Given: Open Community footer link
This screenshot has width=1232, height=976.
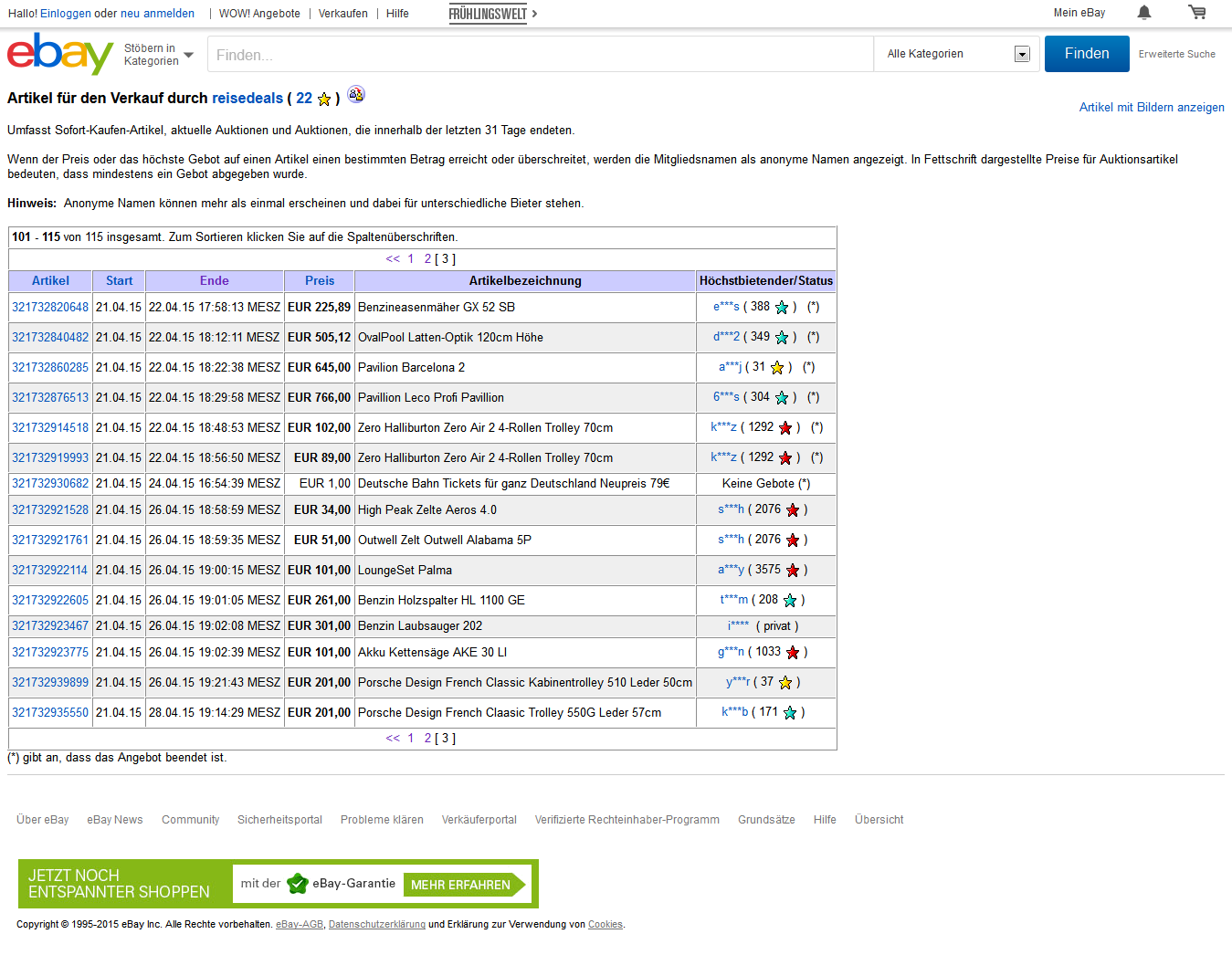Looking at the screenshot, I should point(190,820).
